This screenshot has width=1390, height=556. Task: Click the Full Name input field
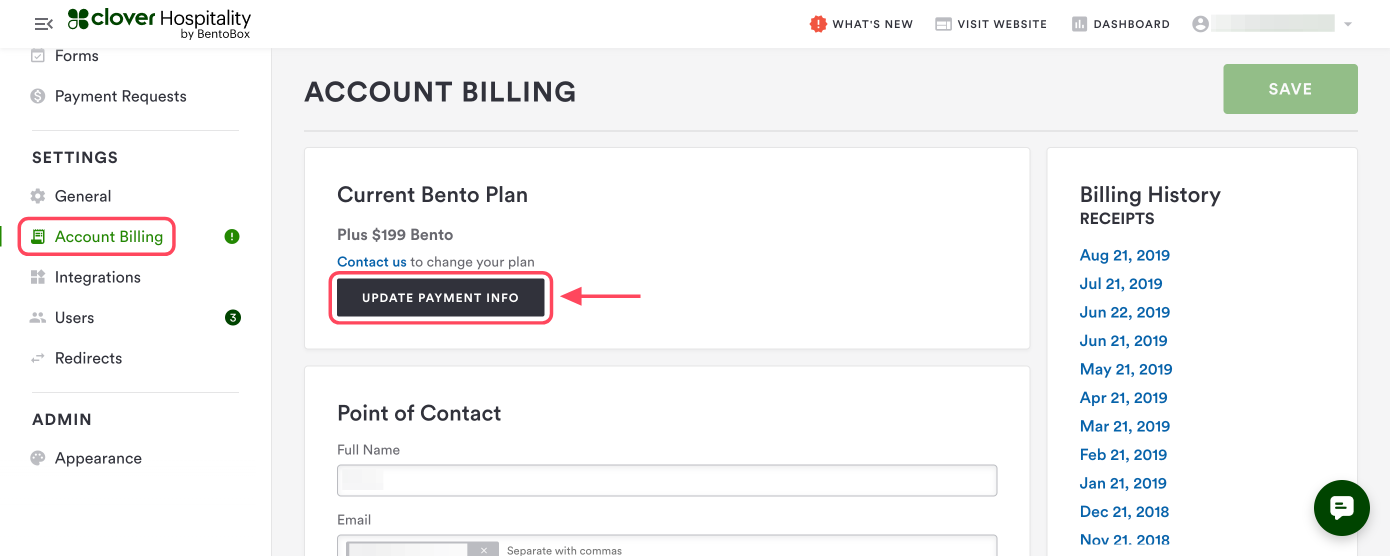(667, 480)
